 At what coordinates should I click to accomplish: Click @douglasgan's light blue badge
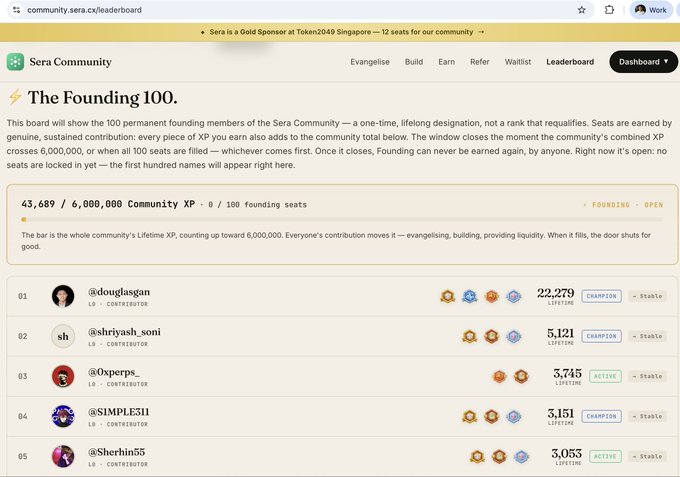point(513,297)
